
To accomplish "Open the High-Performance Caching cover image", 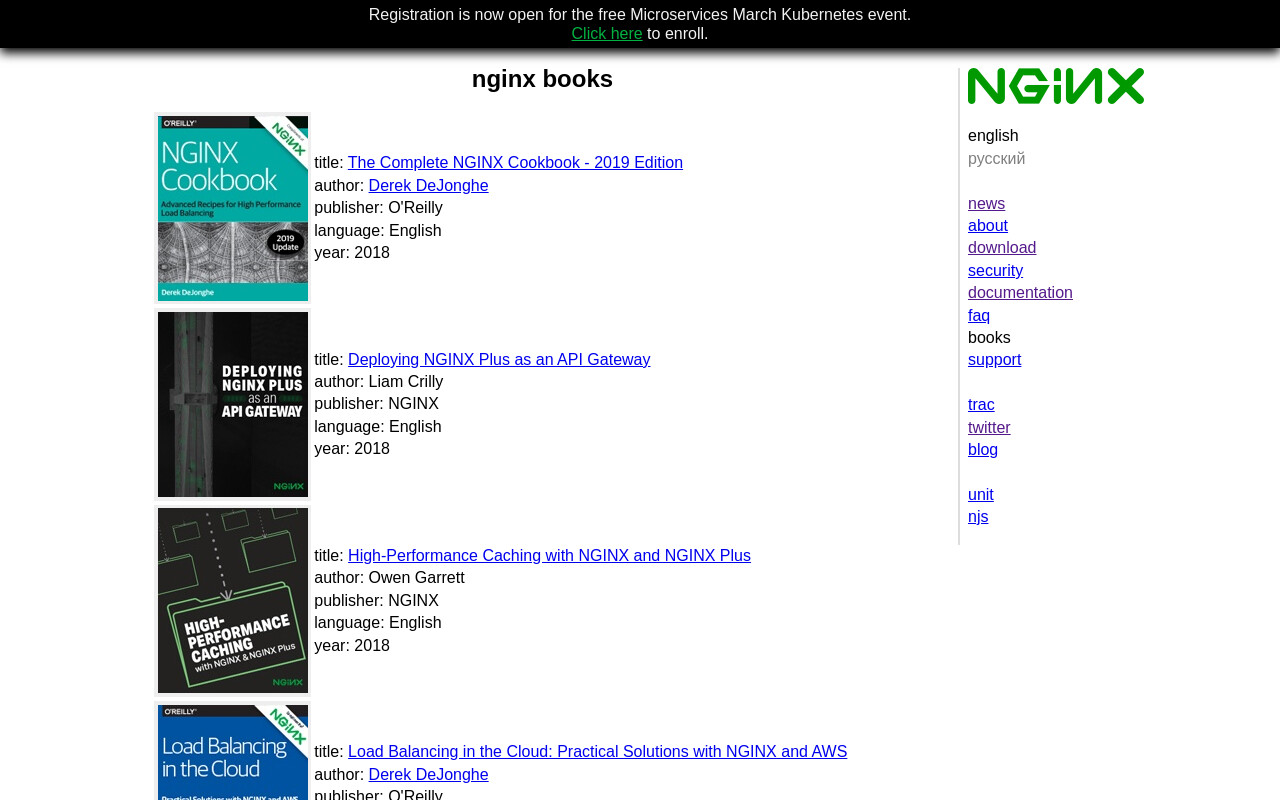I will pyautogui.click(x=233, y=600).
